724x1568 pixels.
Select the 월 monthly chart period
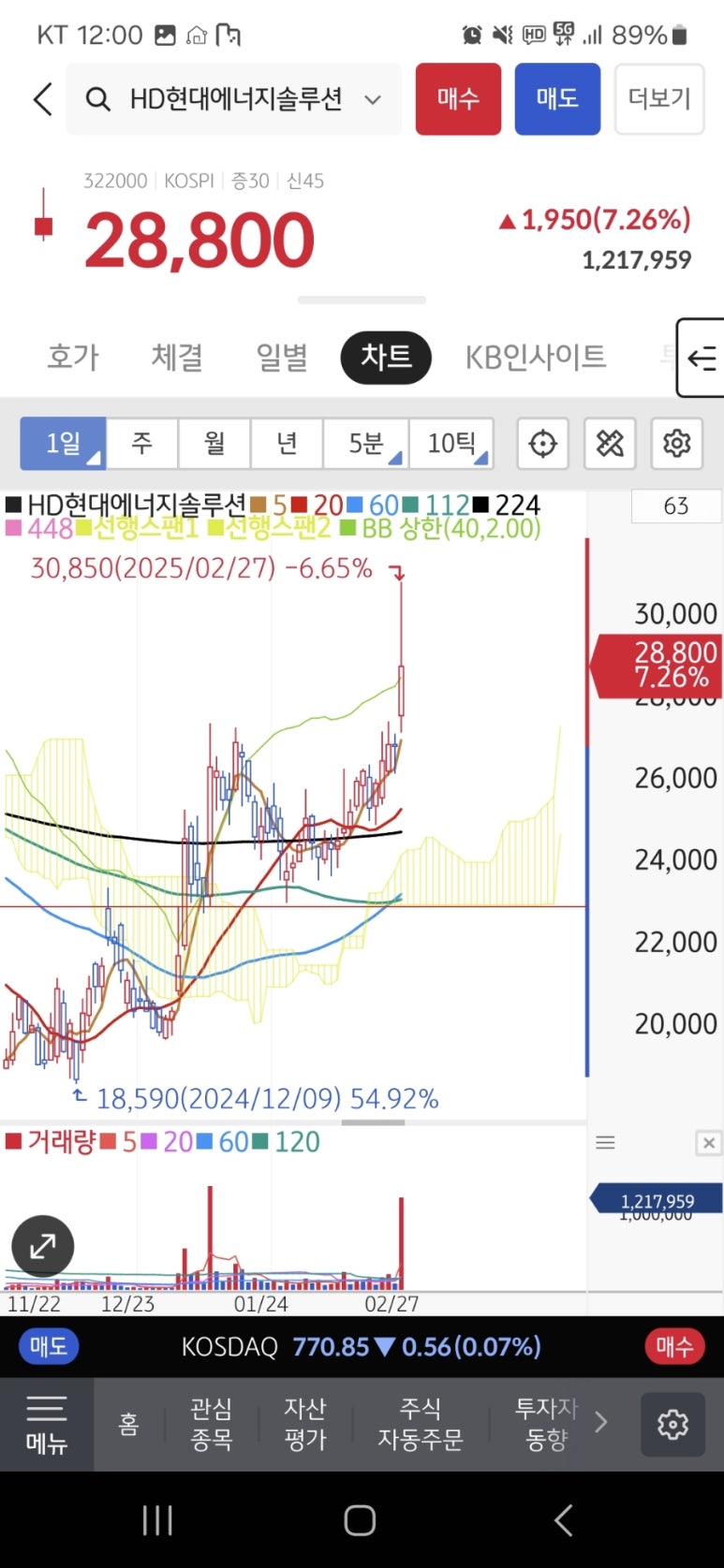click(x=214, y=443)
